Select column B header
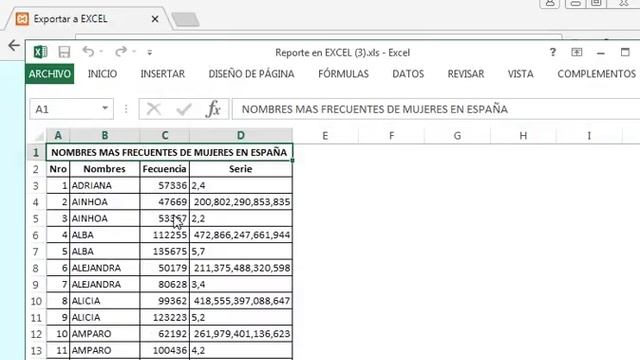 (104, 136)
